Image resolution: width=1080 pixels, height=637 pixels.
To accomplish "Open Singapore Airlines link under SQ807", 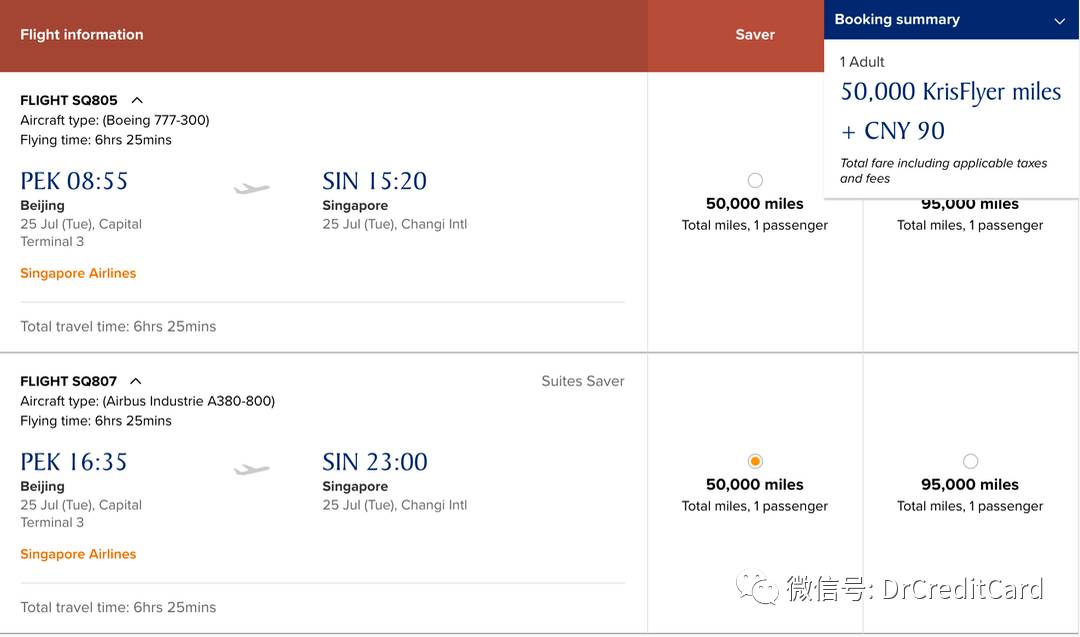I will coord(78,554).
